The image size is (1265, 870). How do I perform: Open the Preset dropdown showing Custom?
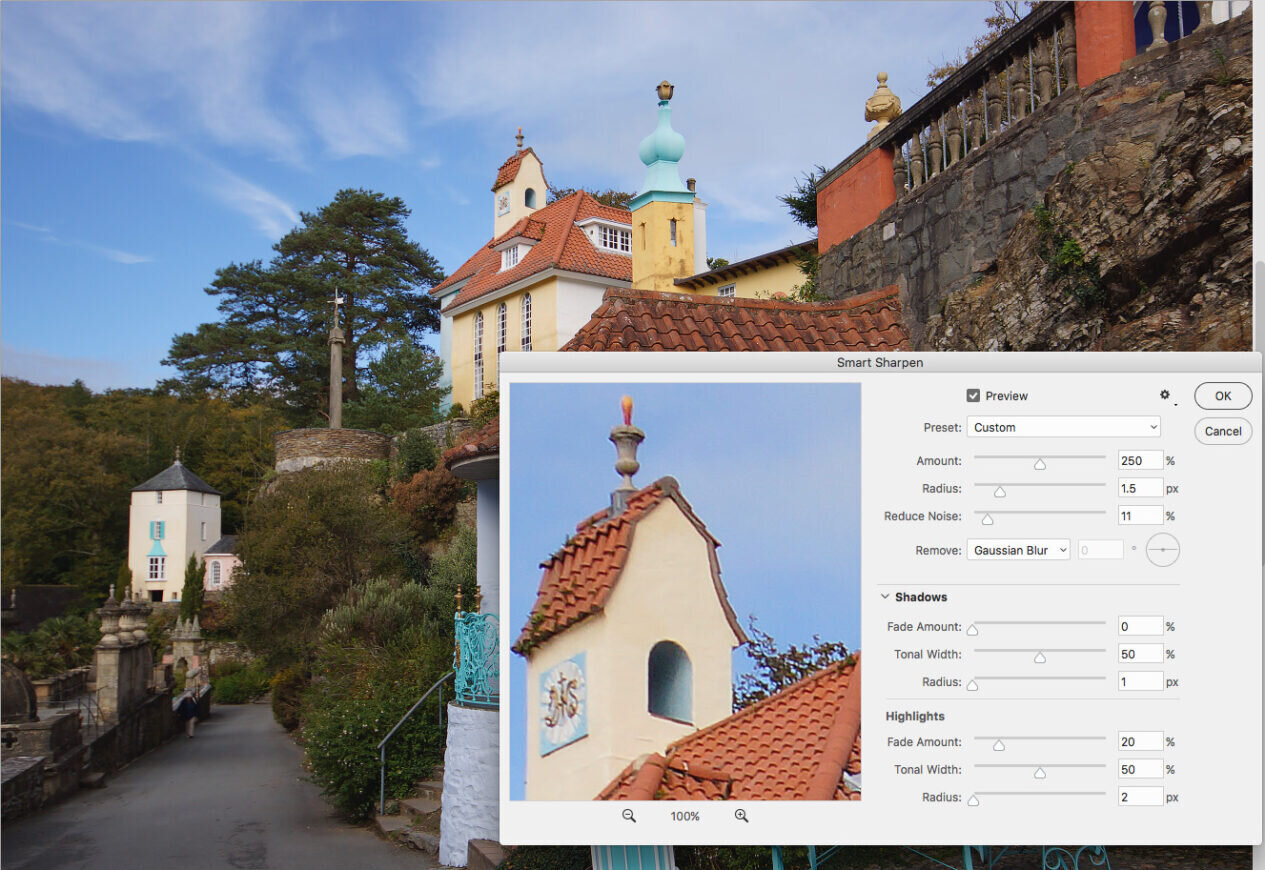coord(1063,427)
